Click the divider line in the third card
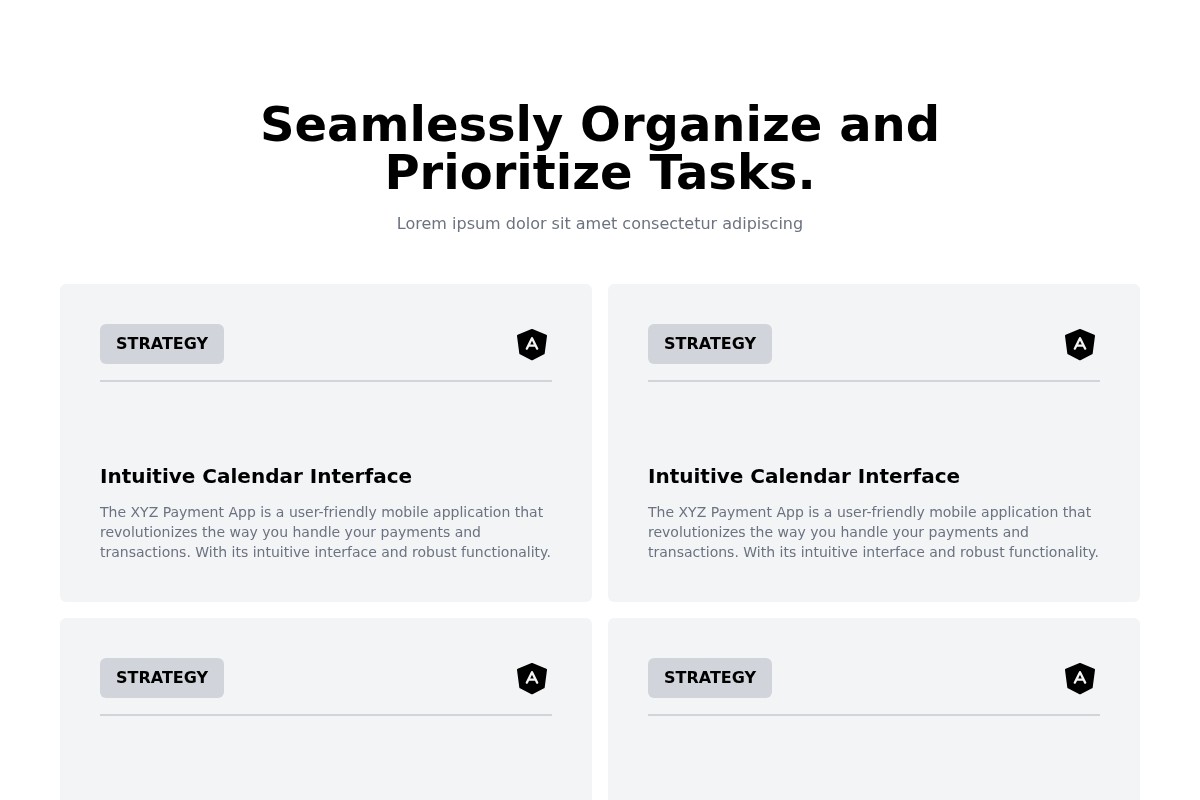 point(326,715)
